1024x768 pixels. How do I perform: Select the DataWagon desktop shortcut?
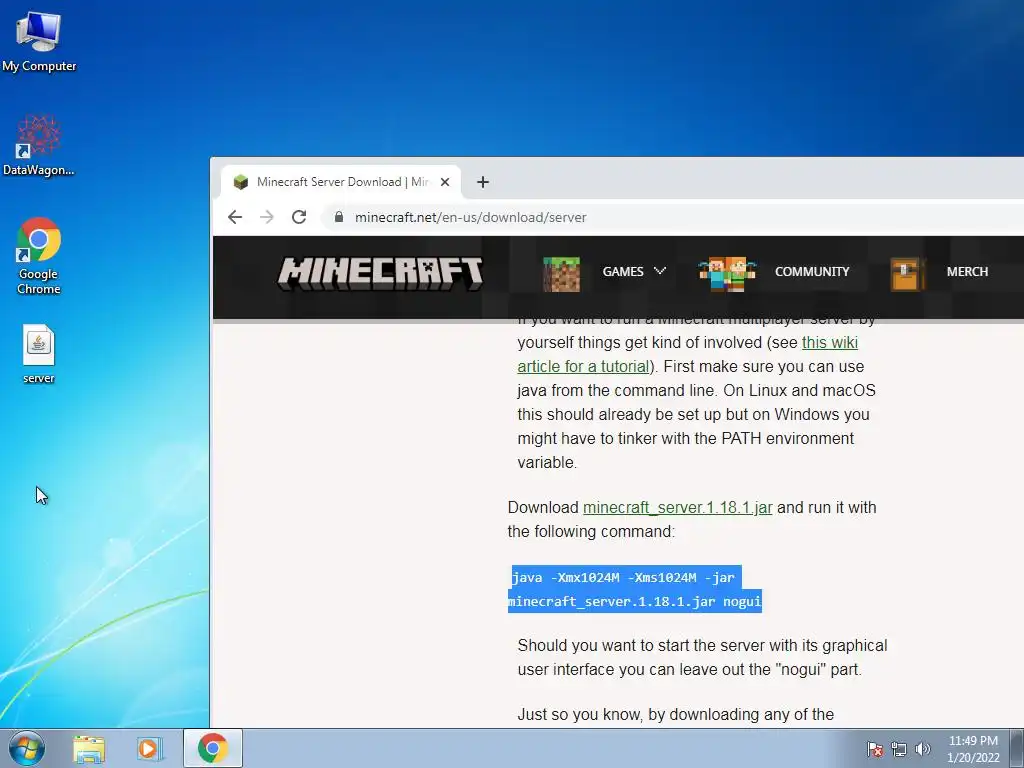click(x=39, y=145)
